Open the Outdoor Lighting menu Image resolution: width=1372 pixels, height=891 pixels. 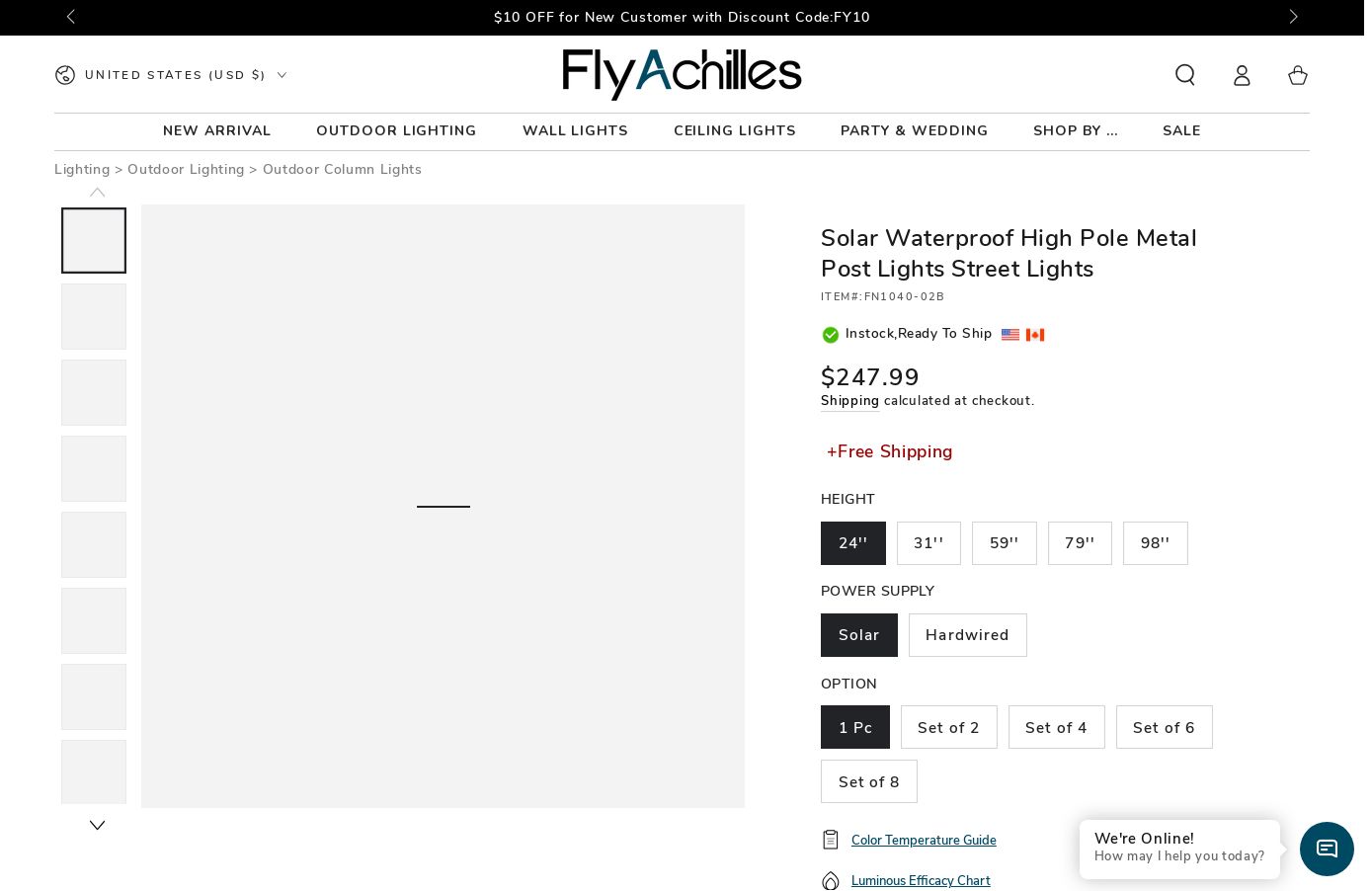(396, 130)
